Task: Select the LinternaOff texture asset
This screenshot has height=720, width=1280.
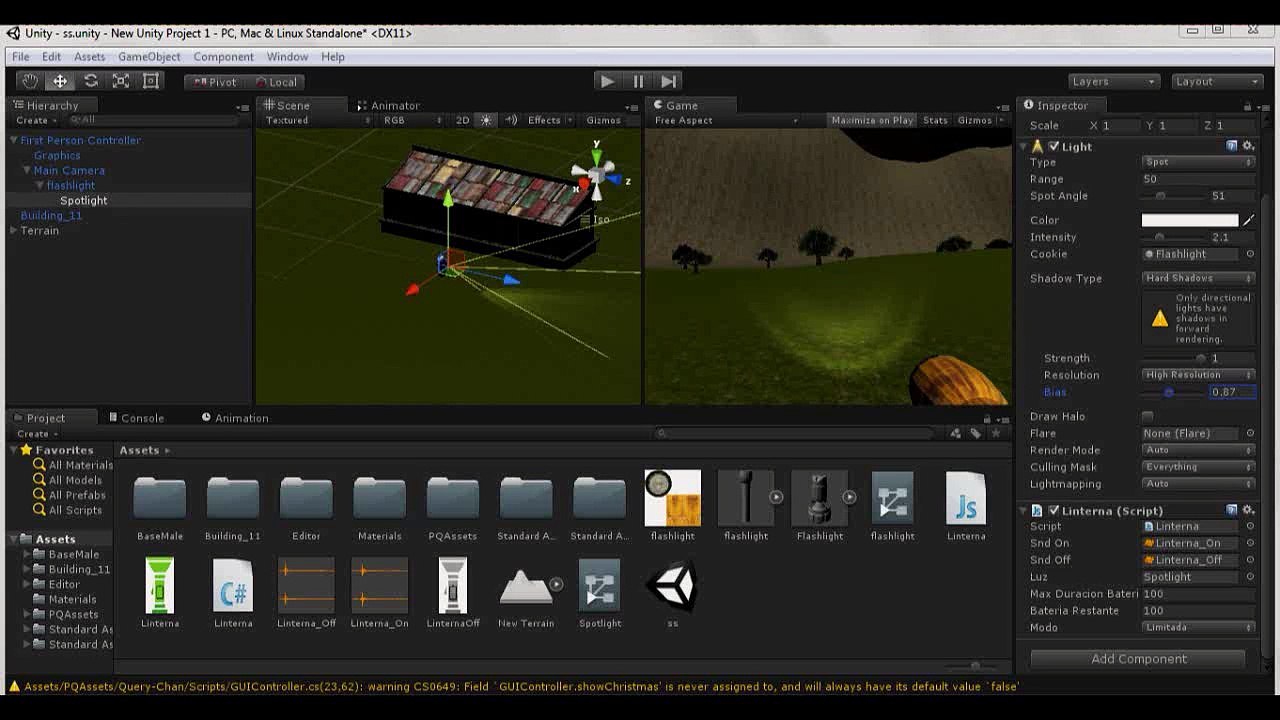Action: point(453,593)
